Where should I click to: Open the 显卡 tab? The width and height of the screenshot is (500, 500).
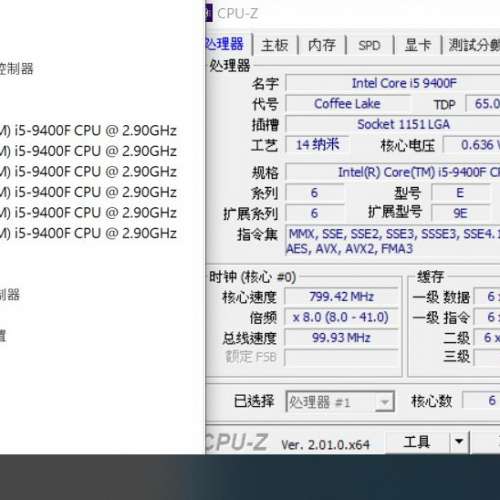[418, 45]
